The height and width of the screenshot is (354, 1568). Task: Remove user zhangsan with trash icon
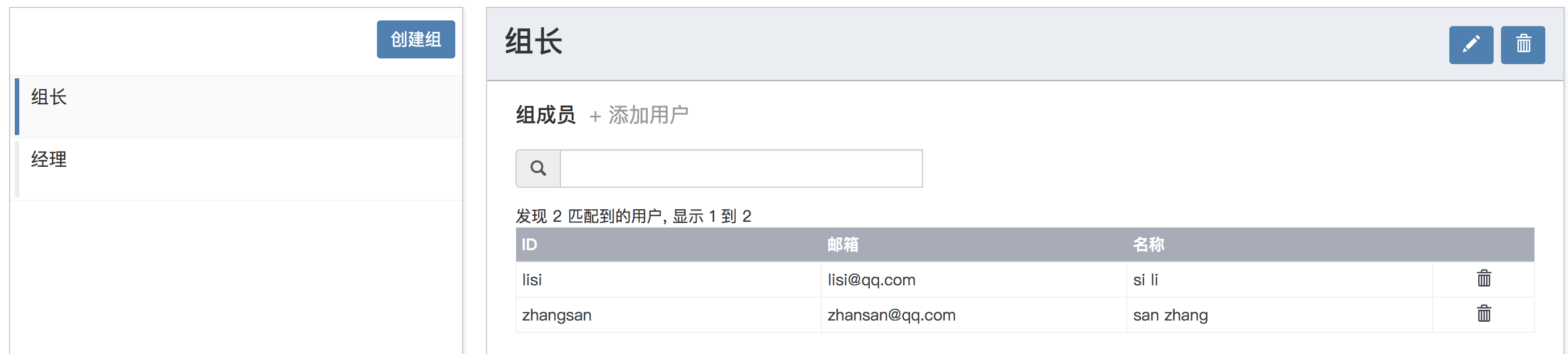click(x=1484, y=314)
